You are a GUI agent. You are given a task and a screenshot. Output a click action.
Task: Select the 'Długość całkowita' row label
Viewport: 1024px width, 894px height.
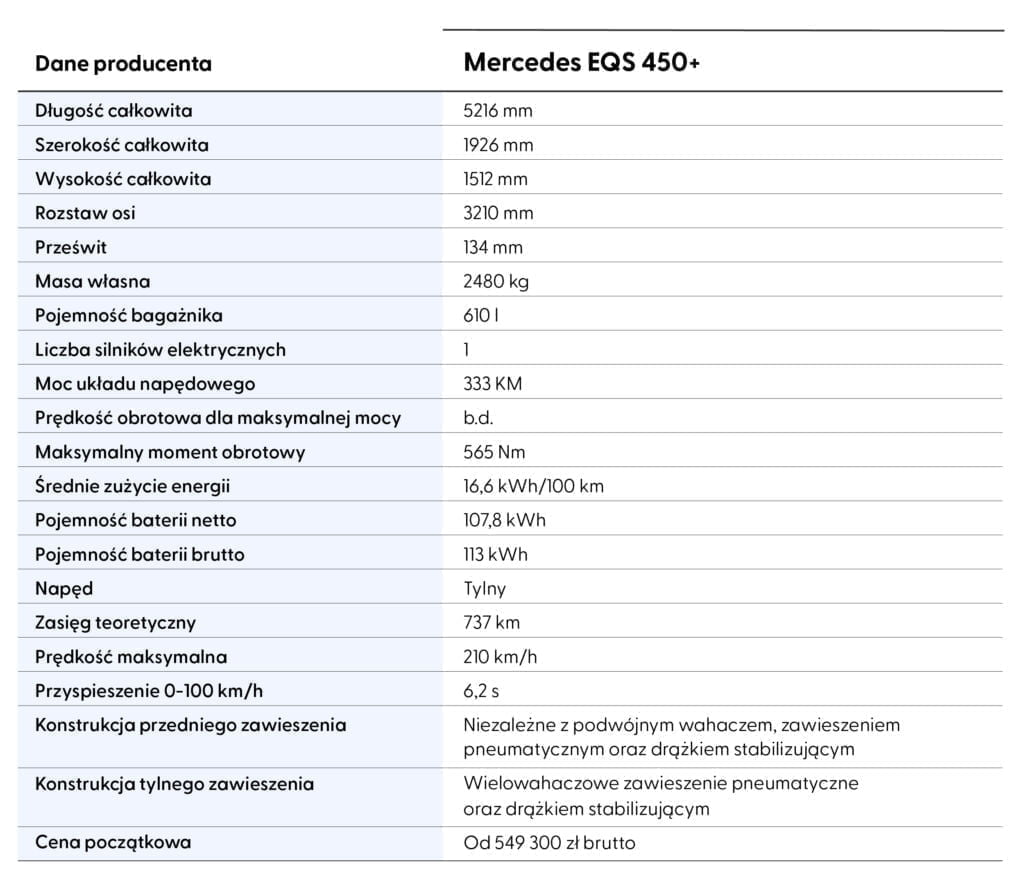[113, 111]
